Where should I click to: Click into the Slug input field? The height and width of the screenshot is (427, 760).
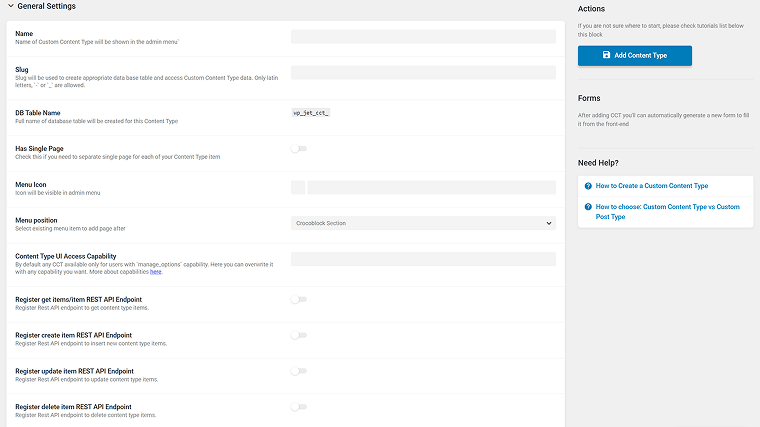tap(423, 73)
